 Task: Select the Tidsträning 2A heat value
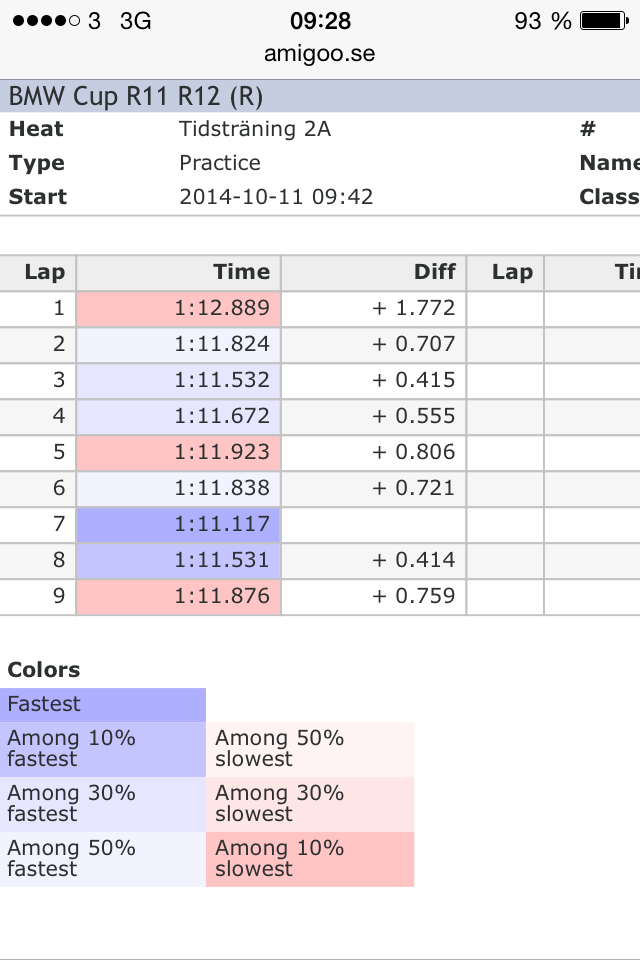point(255,129)
